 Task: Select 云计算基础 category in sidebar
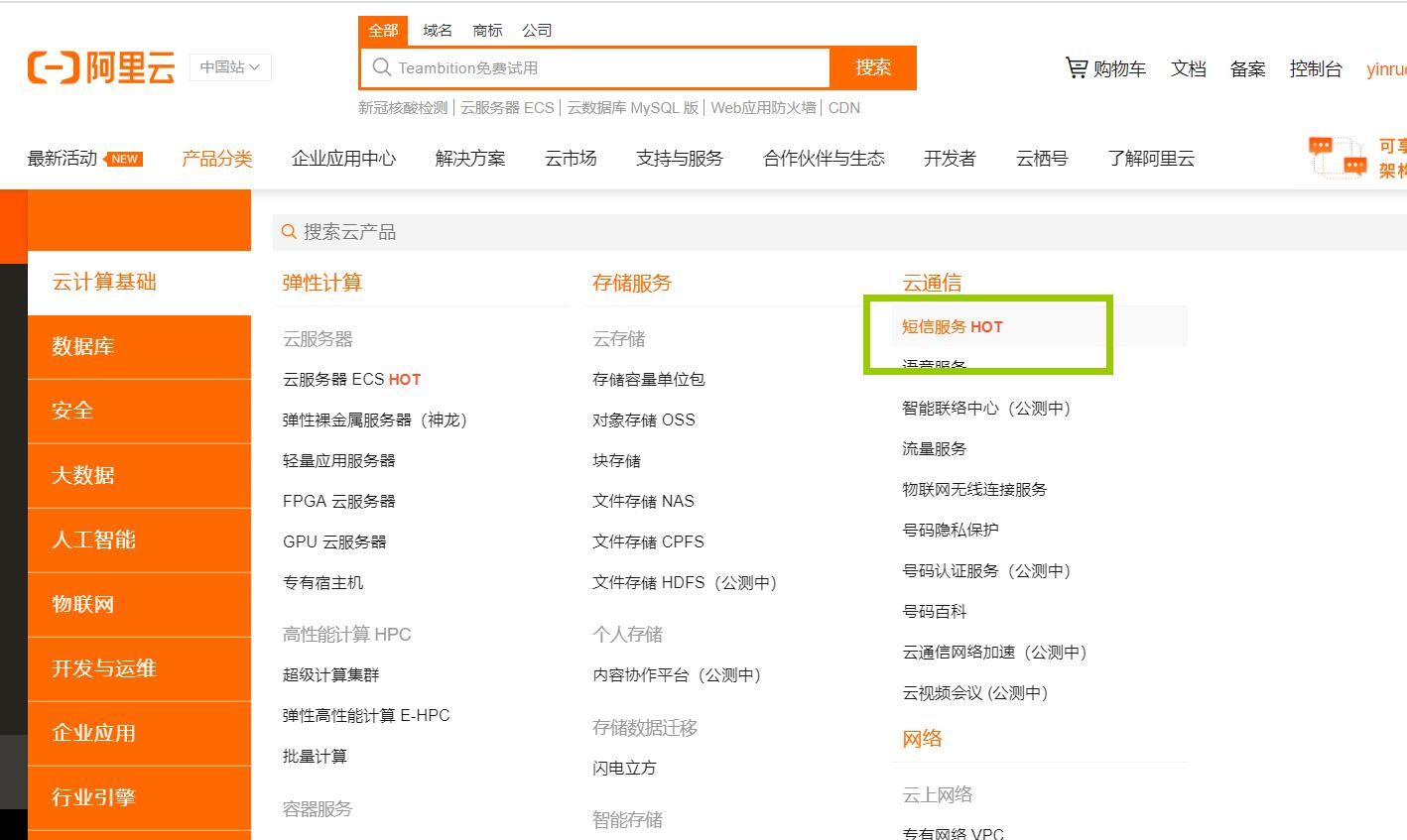tap(139, 283)
